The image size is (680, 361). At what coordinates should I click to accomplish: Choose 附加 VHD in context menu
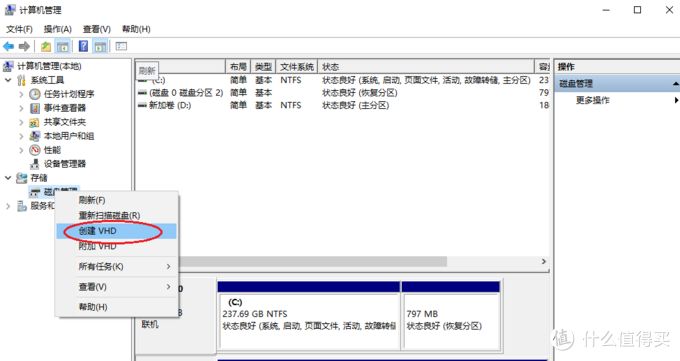point(117,246)
